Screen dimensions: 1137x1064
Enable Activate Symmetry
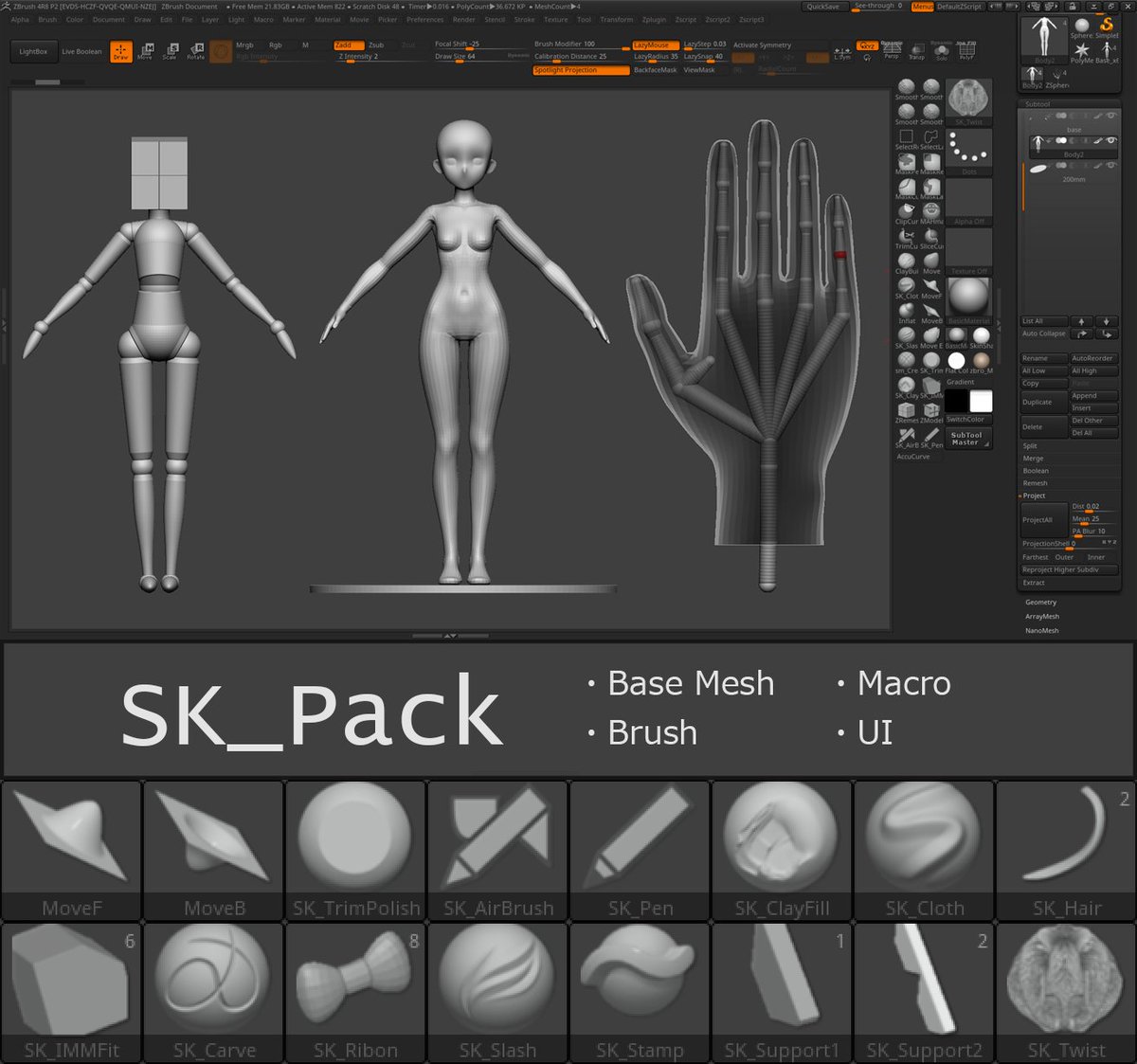pos(762,45)
